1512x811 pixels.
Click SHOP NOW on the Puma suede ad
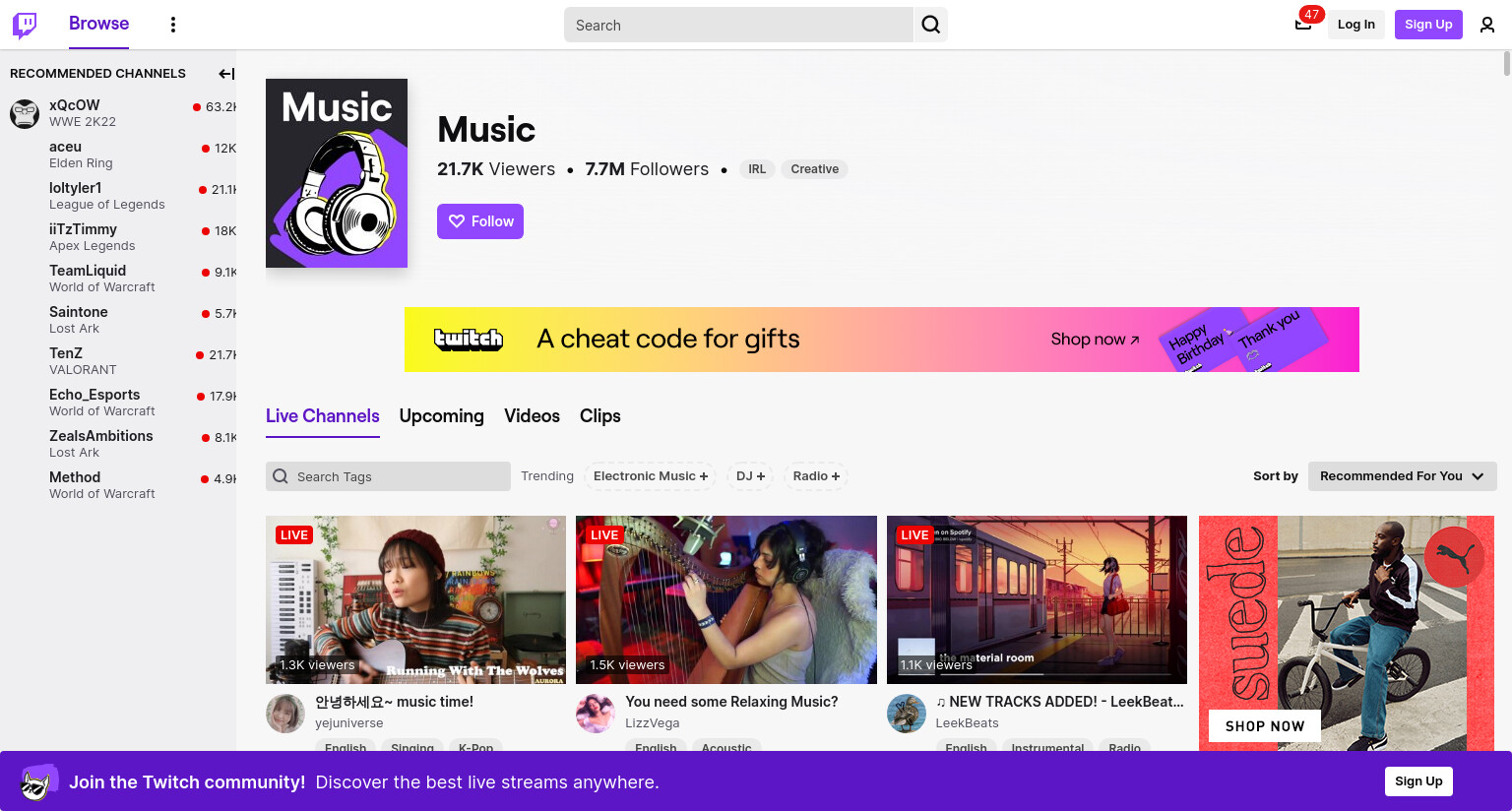point(1265,725)
